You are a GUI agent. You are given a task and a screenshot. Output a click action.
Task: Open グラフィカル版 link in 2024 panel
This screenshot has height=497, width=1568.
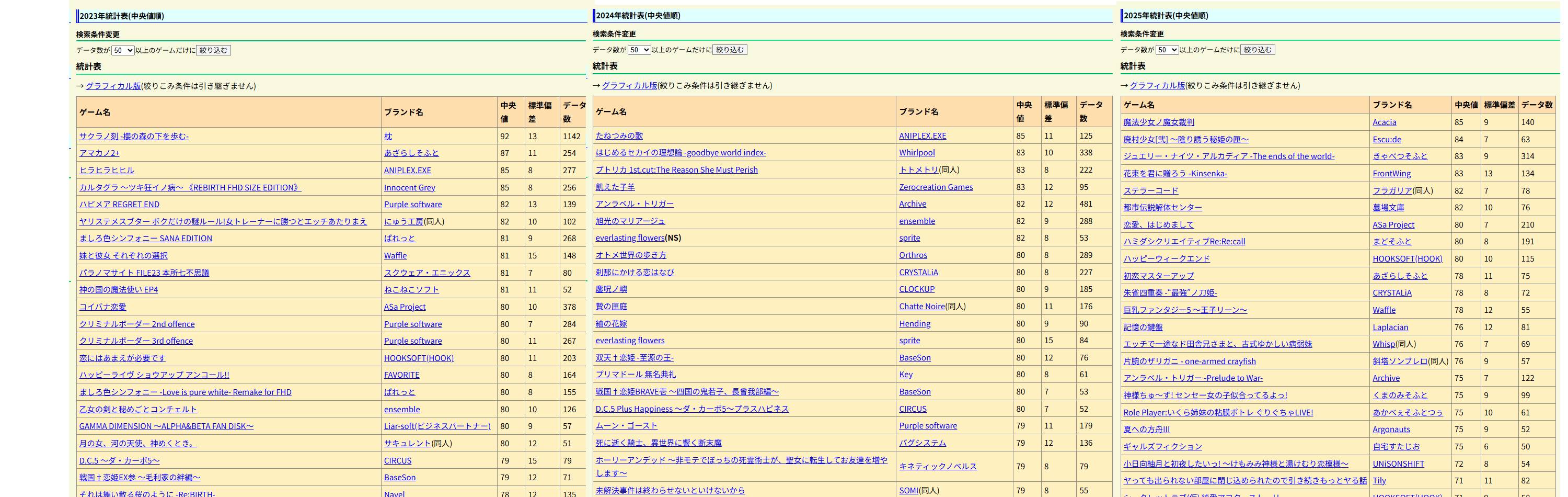629,85
